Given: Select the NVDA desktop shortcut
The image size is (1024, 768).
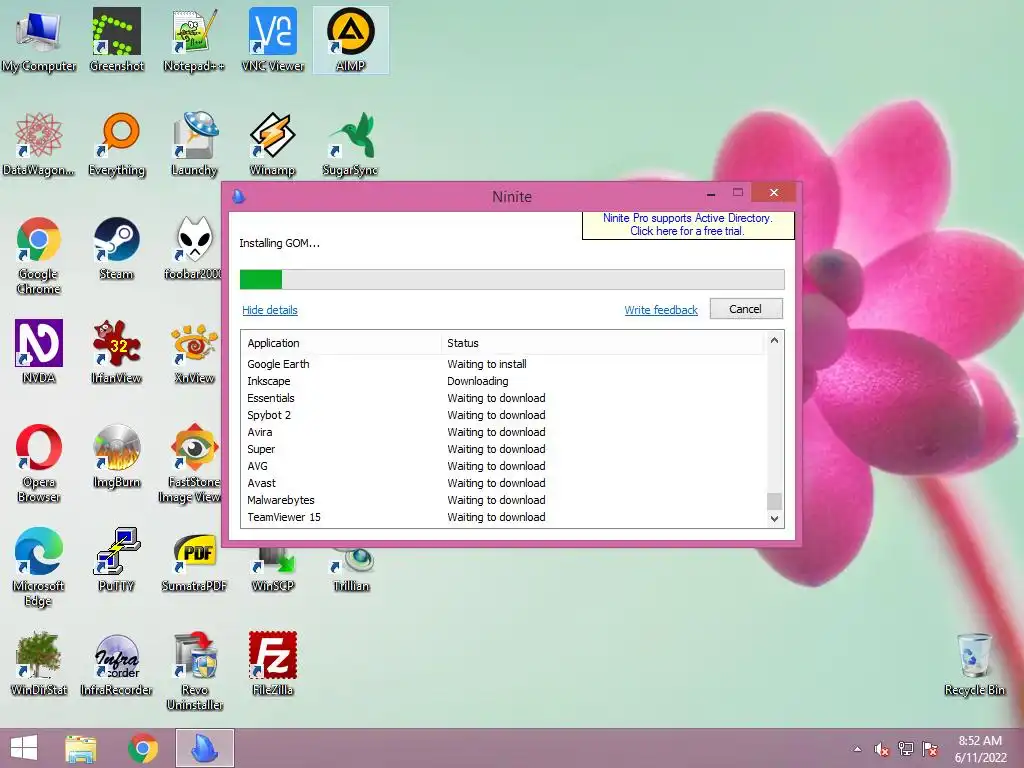Looking at the screenshot, I should click(39, 352).
